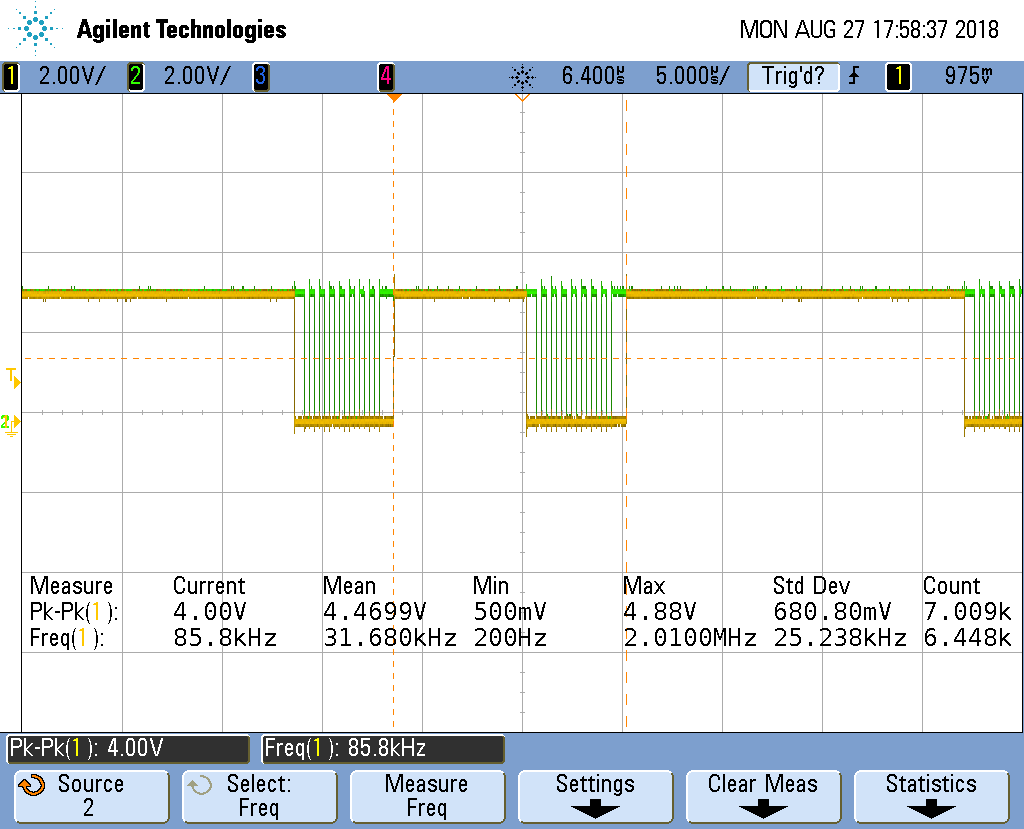The image size is (1024, 829).
Task: Click the Source 2 softkey
Action: pyautogui.click(x=91, y=796)
